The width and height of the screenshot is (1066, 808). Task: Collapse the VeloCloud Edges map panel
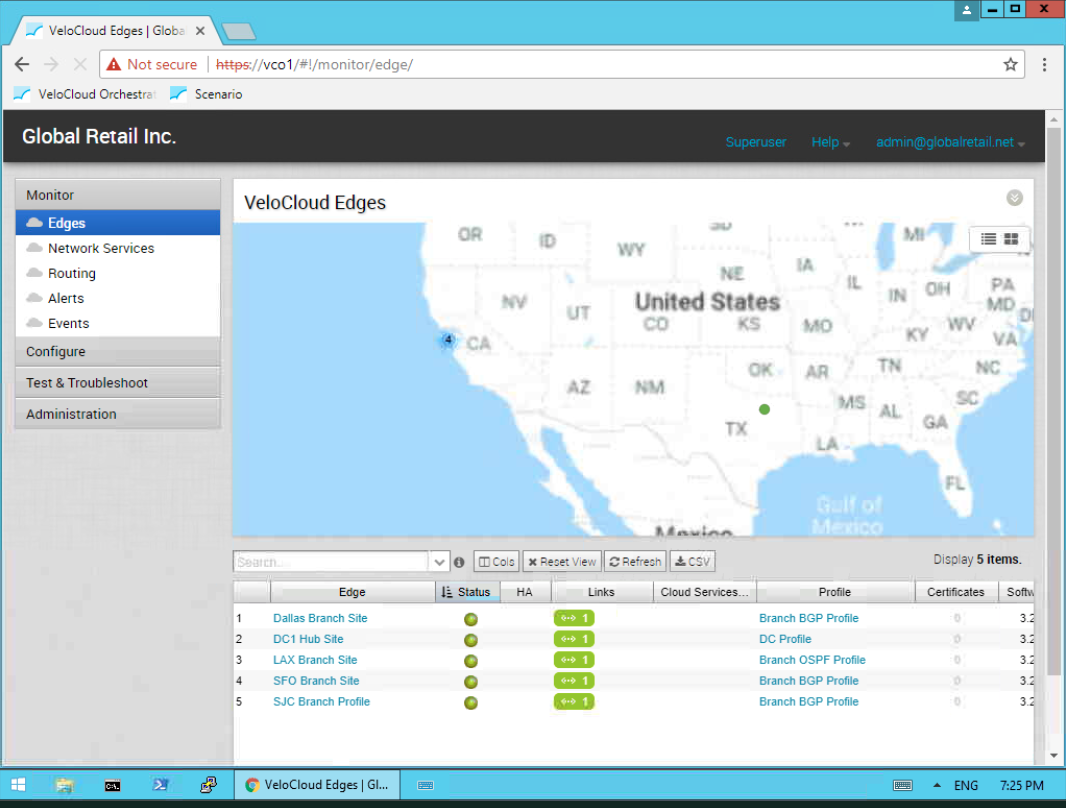click(1014, 198)
